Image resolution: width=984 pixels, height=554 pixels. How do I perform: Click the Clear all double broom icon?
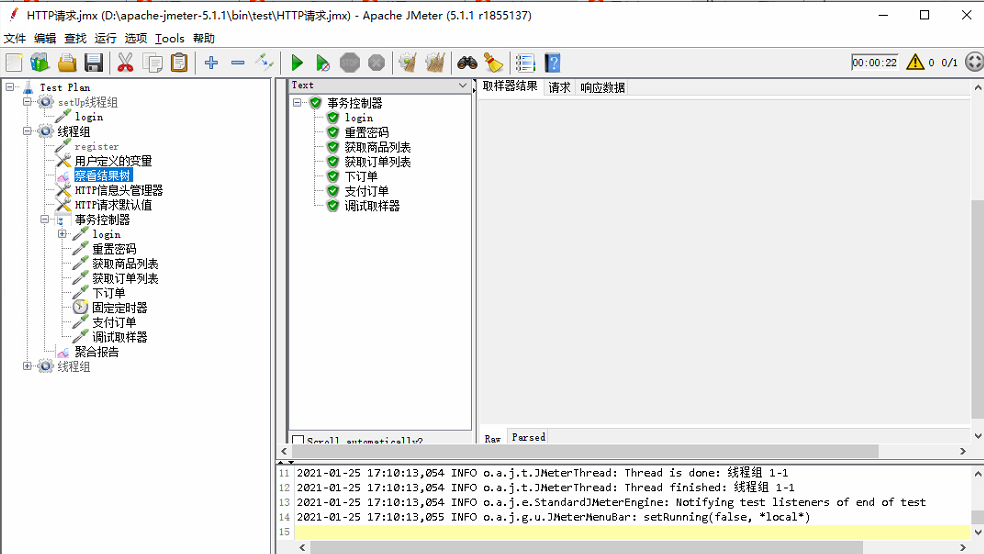[x=435, y=63]
